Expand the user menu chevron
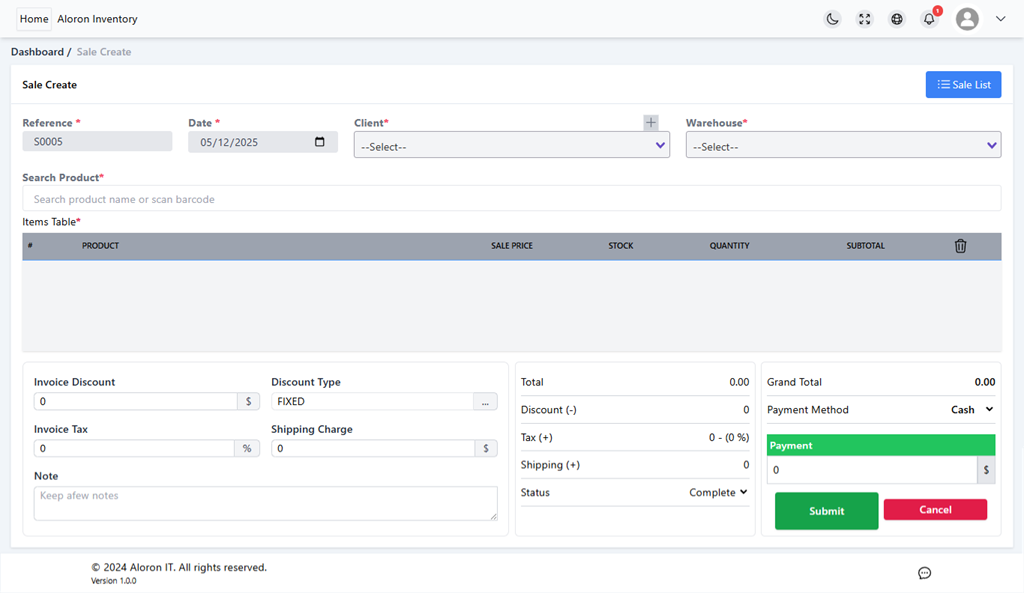This screenshot has height=593, width=1024. [x=1000, y=19]
